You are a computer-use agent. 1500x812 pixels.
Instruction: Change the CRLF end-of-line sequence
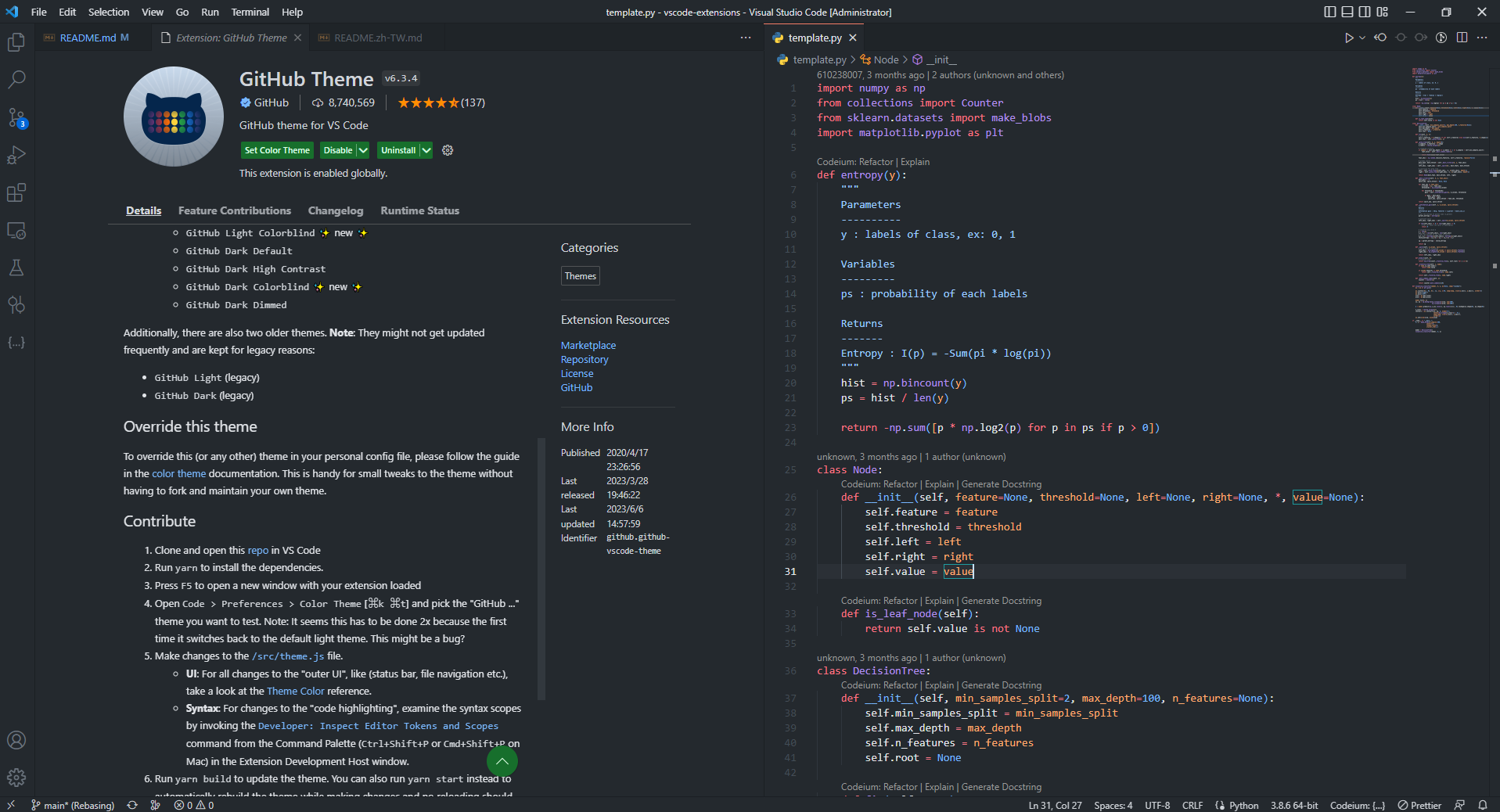(x=1192, y=805)
